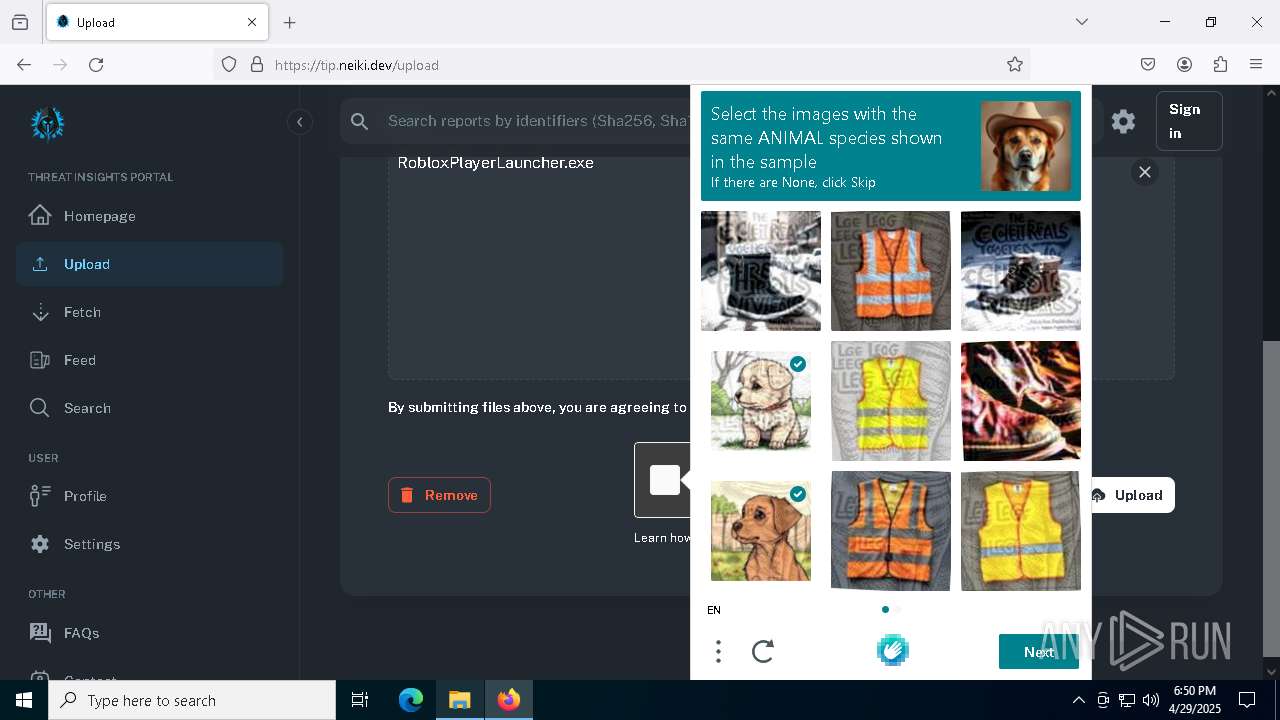1280x720 pixels.
Task: Click the house icon next to Homepage
Action: pyautogui.click(x=40, y=215)
